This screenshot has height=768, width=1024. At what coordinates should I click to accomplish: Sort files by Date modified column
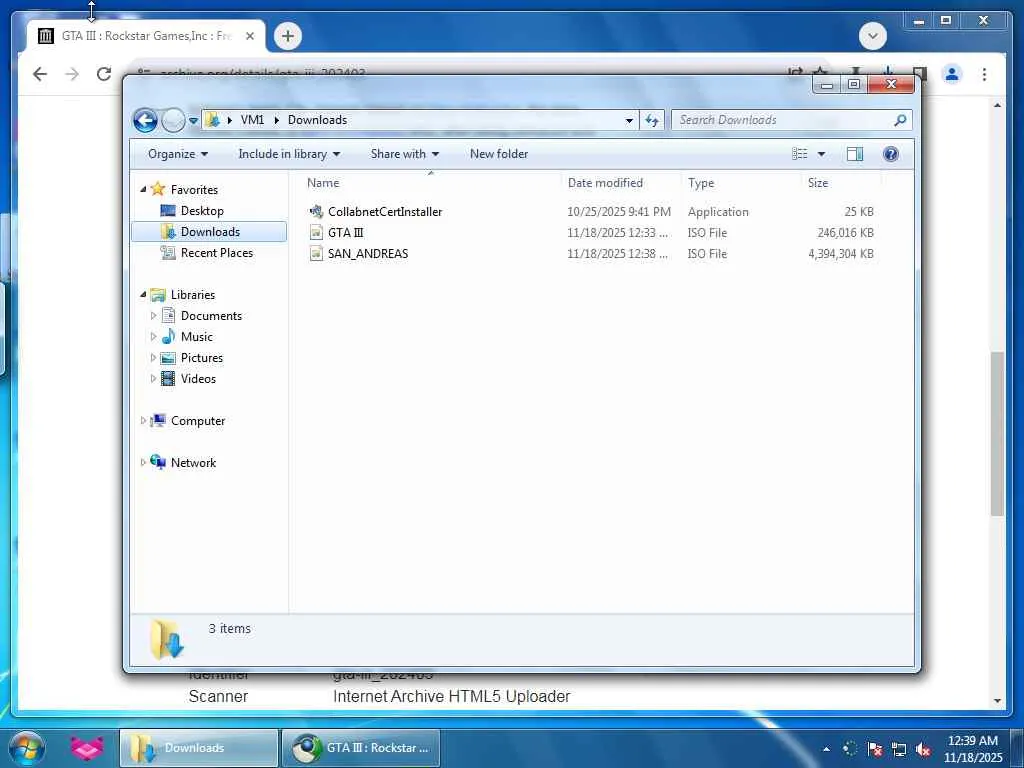[x=620, y=183]
